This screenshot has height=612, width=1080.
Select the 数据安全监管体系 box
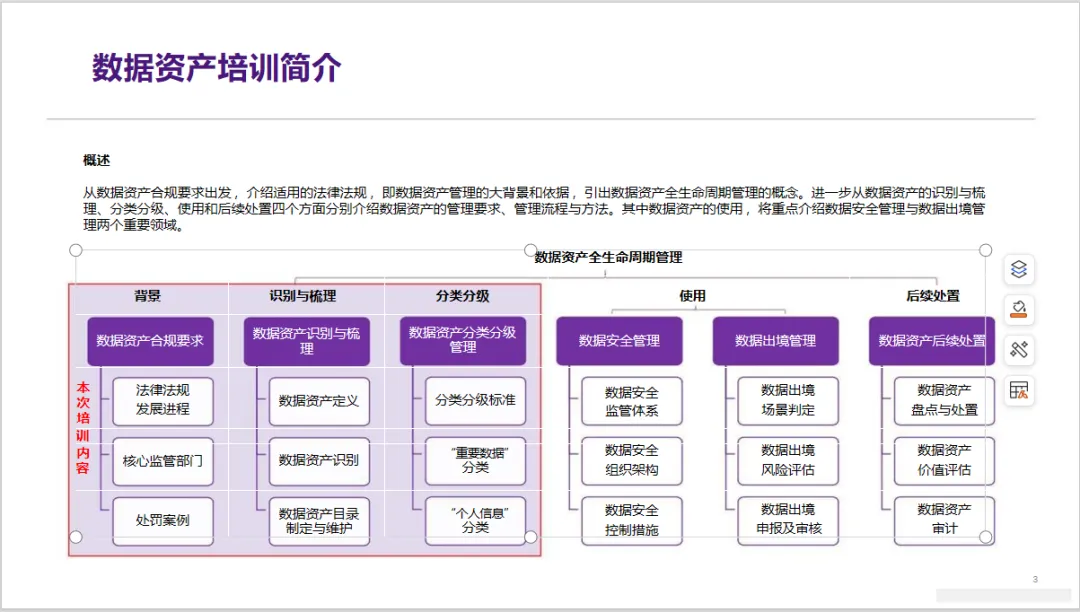pyautogui.click(x=632, y=401)
